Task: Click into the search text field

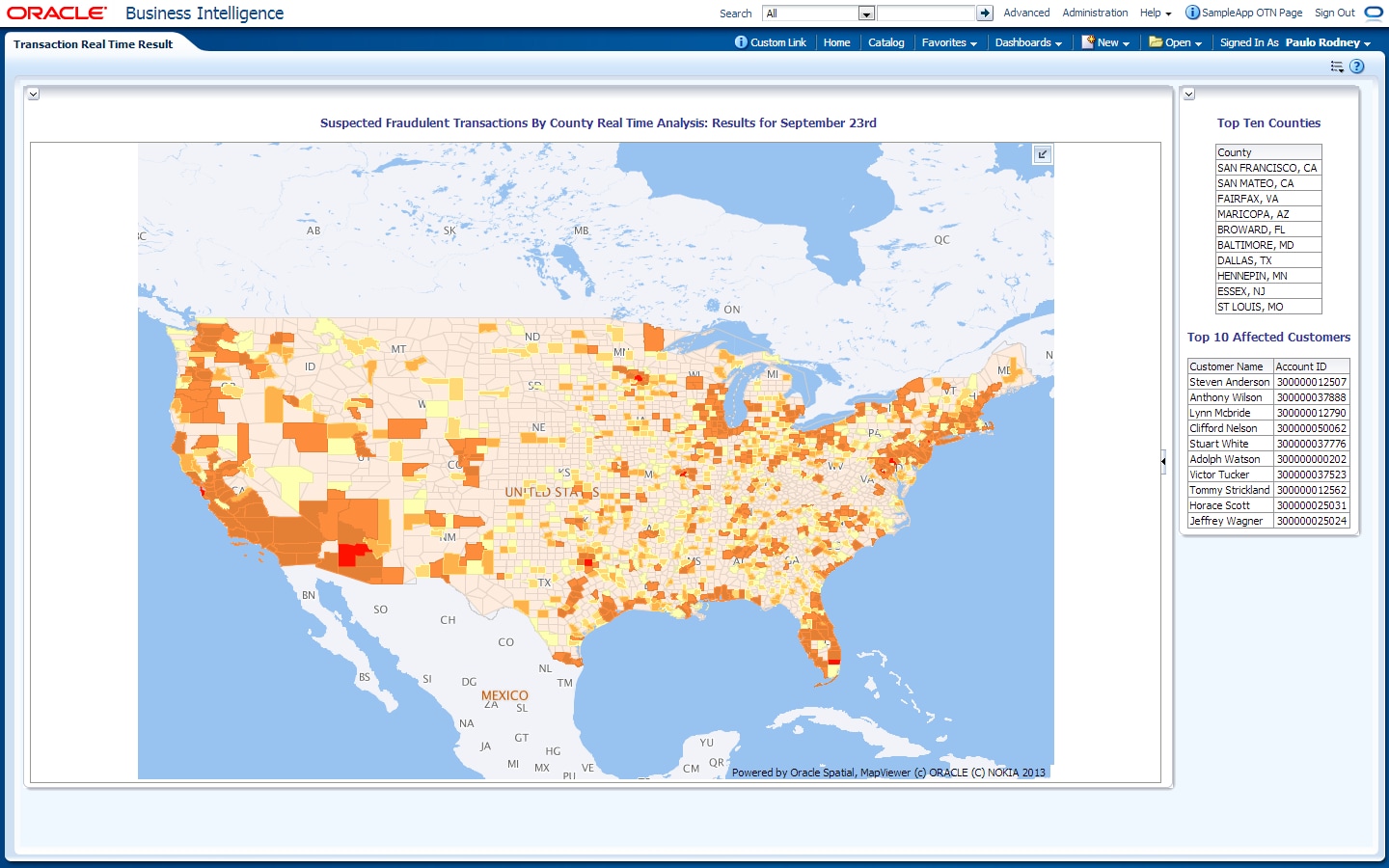Action: (926, 14)
